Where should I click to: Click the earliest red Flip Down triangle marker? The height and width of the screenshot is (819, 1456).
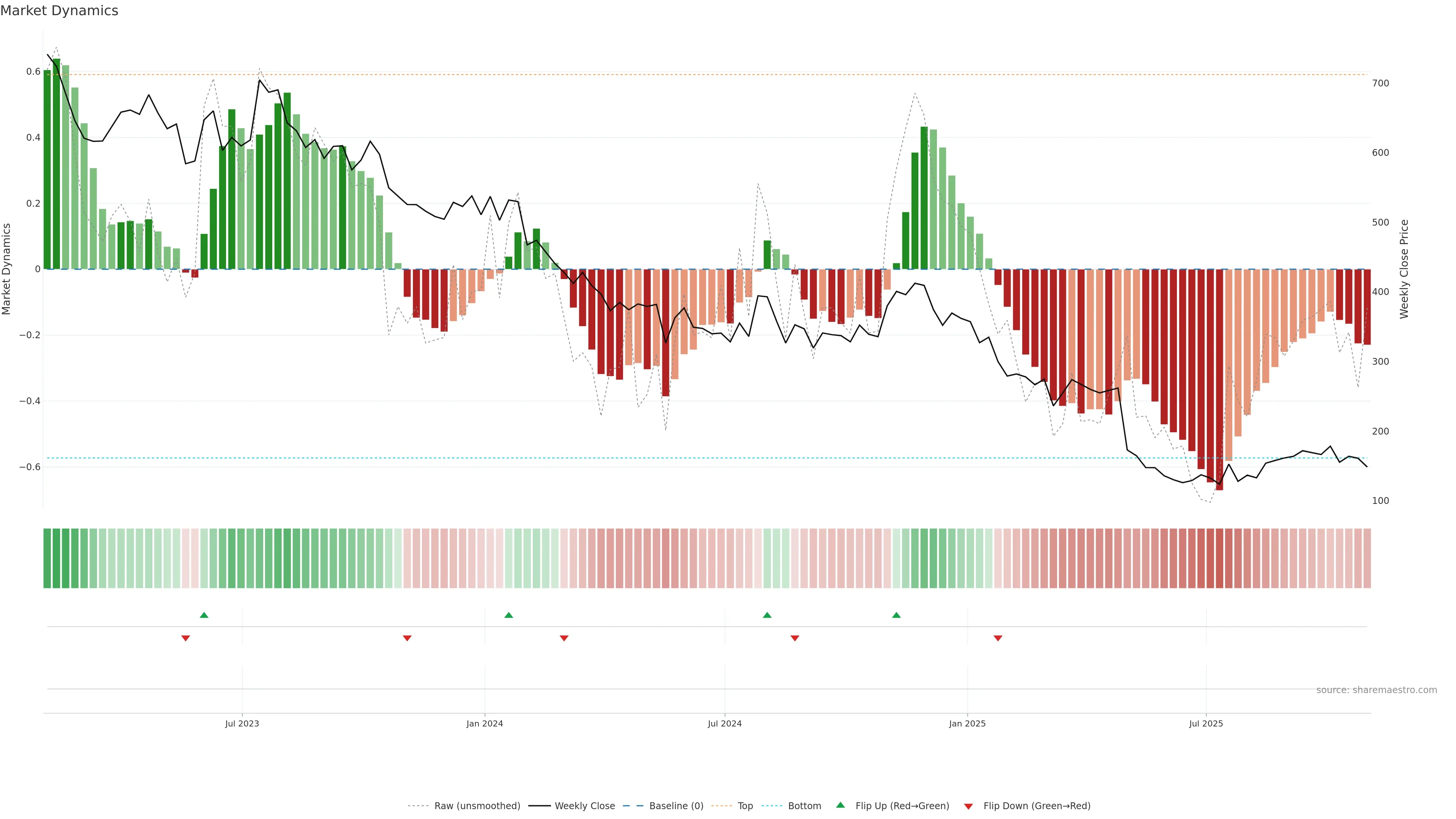[x=185, y=638]
